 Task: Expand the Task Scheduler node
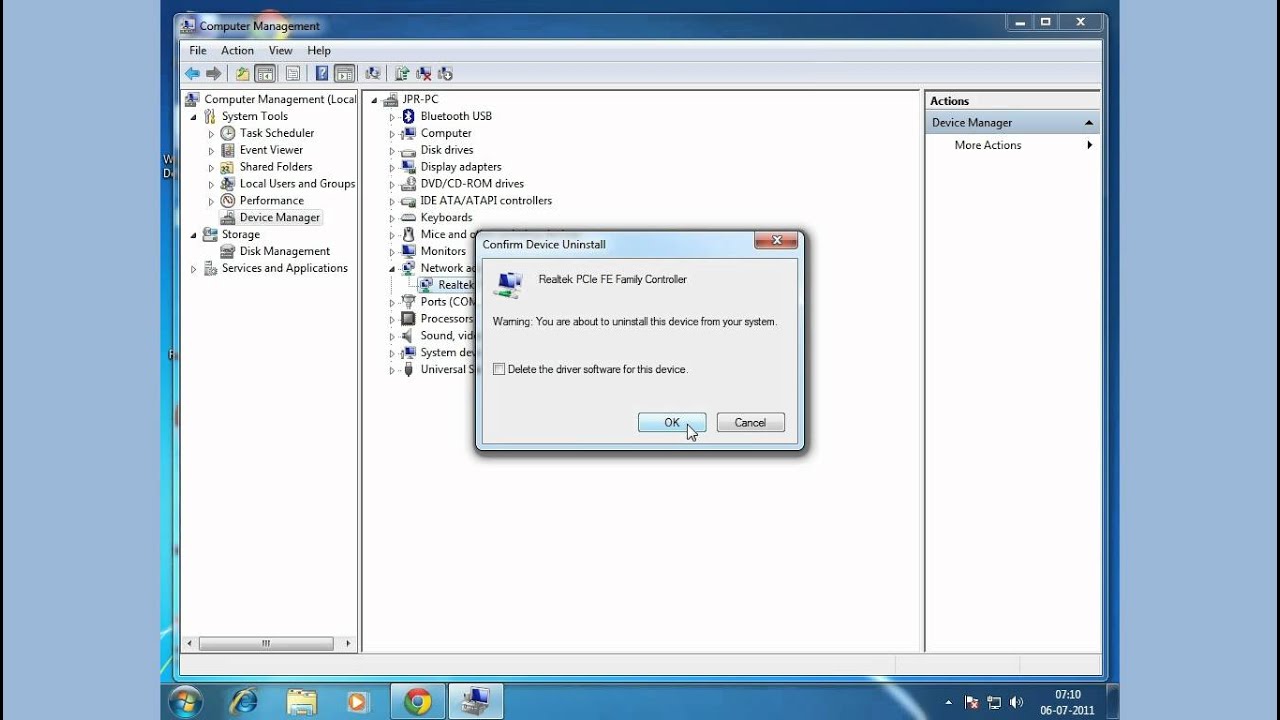(x=211, y=134)
